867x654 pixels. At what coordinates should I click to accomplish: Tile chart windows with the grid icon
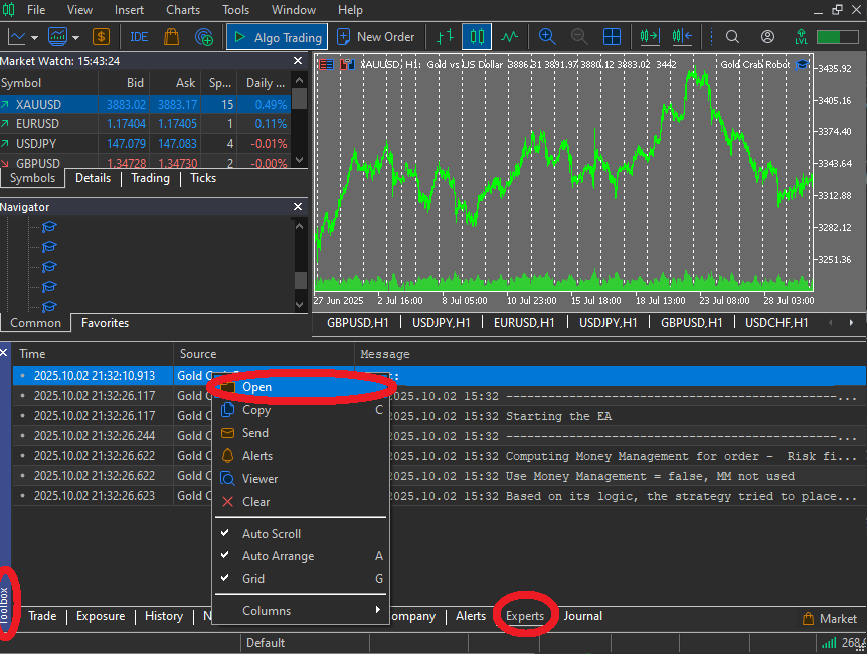click(x=611, y=37)
